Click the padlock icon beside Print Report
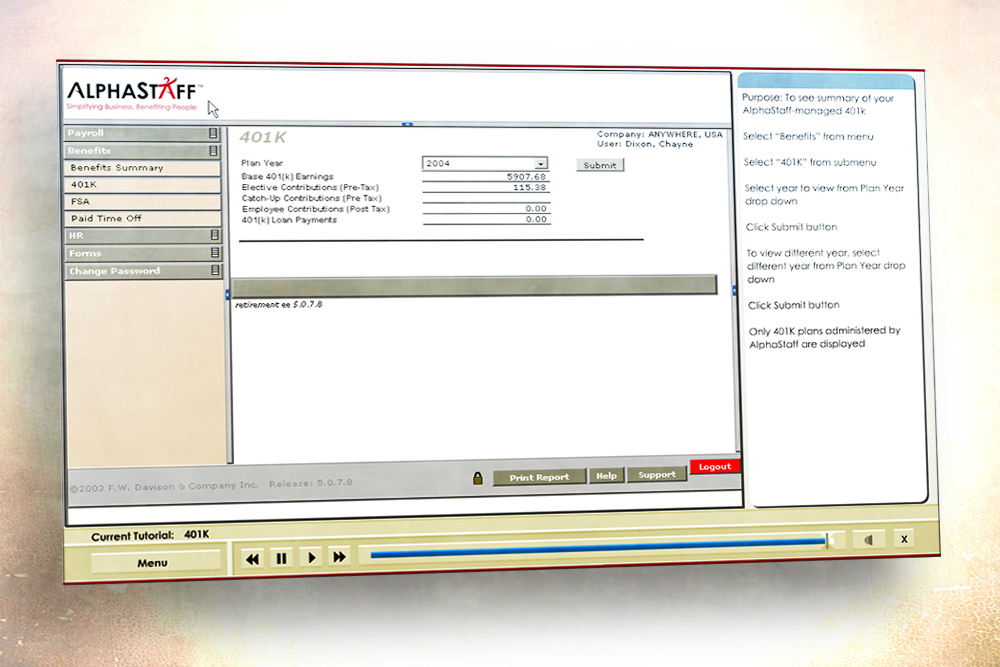The width and height of the screenshot is (1000, 667). coord(478,478)
